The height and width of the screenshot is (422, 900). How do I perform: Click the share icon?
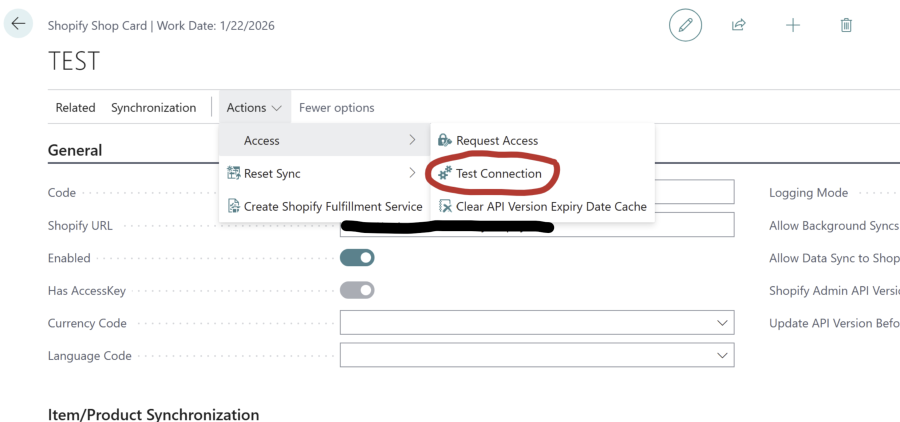coord(739,25)
